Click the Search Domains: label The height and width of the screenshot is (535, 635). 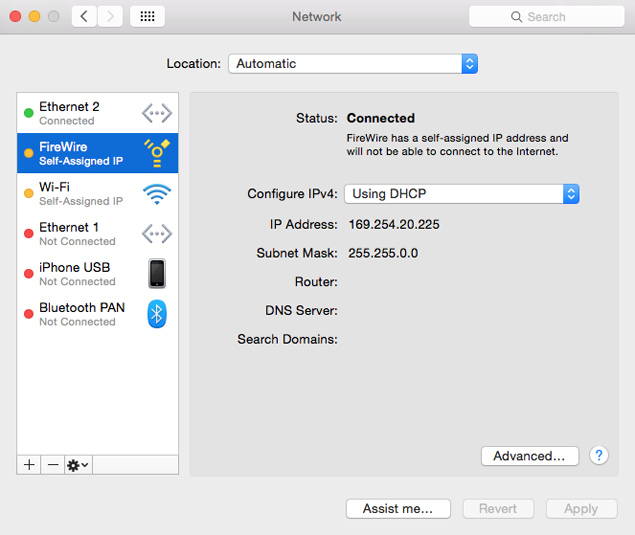click(x=287, y=339)
